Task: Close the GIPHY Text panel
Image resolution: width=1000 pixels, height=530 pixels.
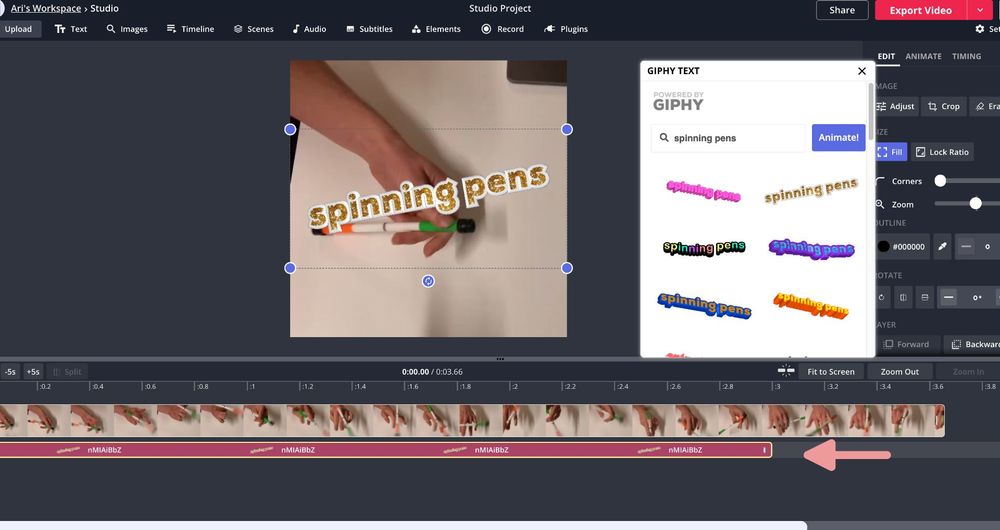Action: [862, 71]
